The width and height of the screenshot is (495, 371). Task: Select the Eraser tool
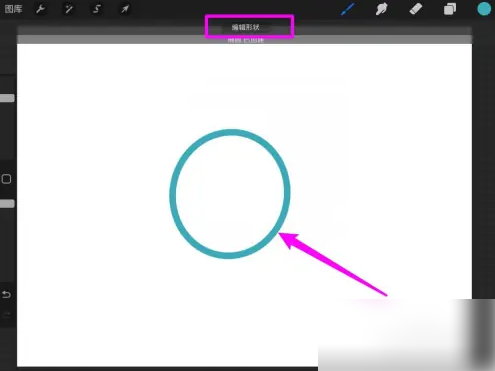(416, 9)
